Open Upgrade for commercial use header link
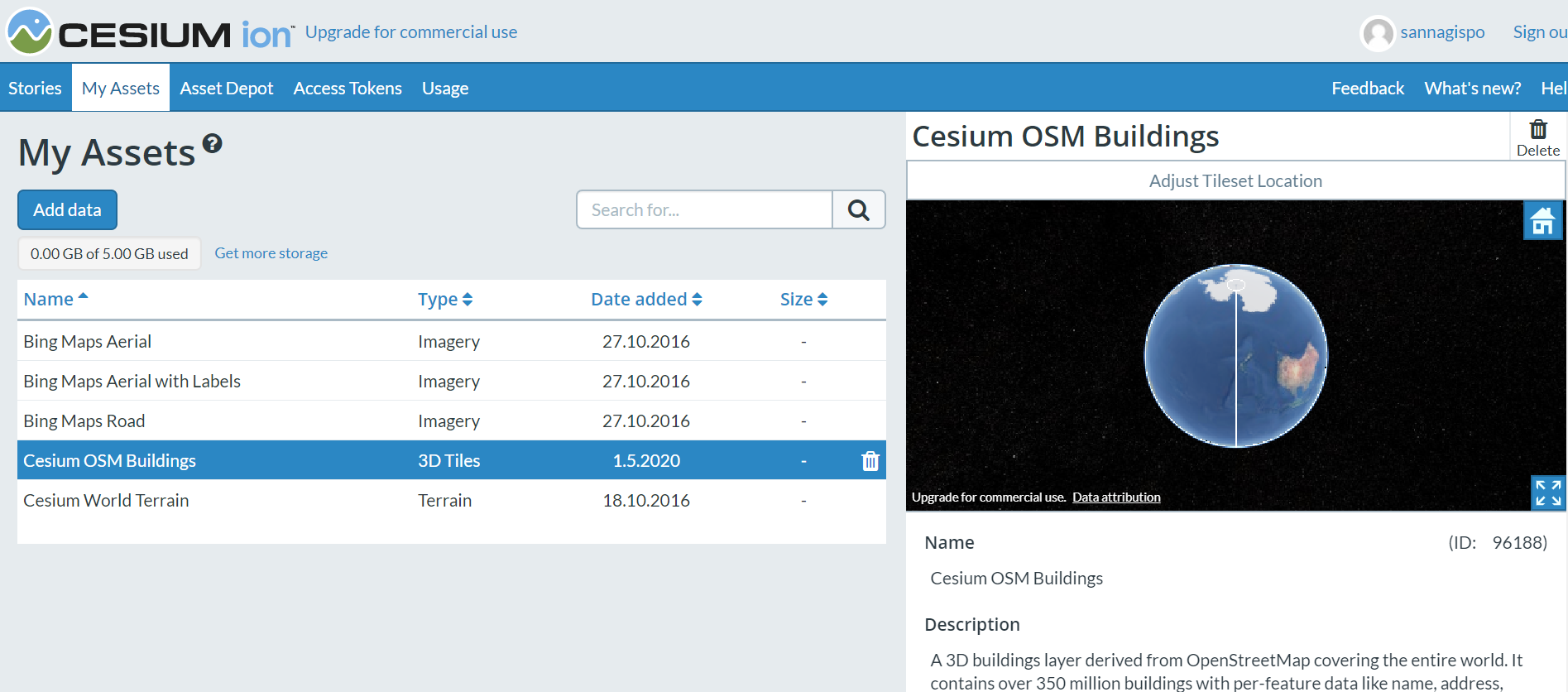Image resolution: width=1568 pixels, height=692 pixels. [411, 32]
